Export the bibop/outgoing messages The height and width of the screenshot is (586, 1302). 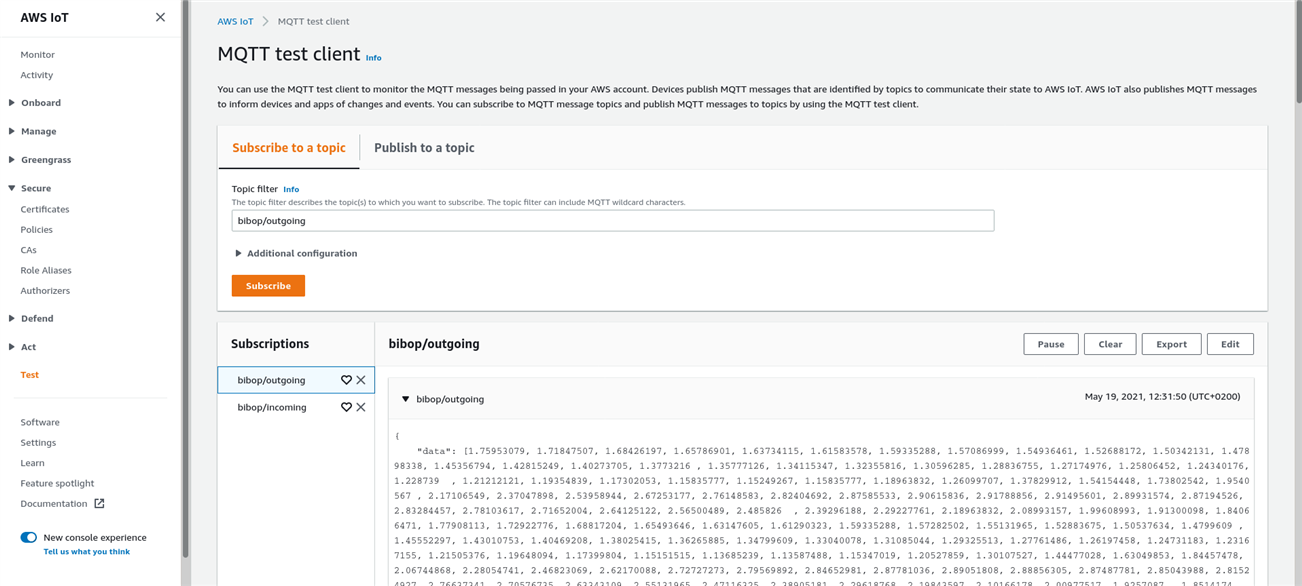[1171, 344]
